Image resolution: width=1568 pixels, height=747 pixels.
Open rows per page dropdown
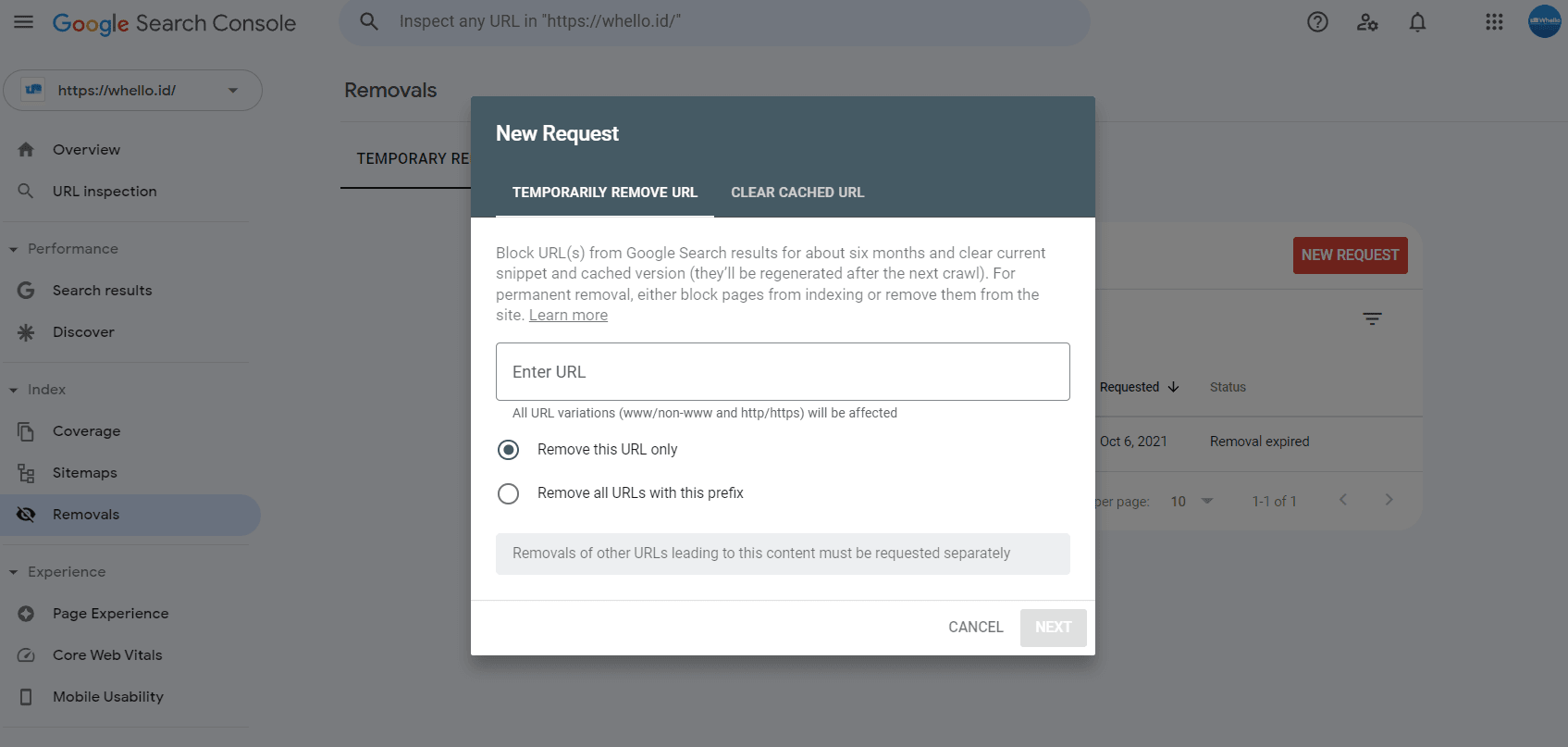point(1191,501)
